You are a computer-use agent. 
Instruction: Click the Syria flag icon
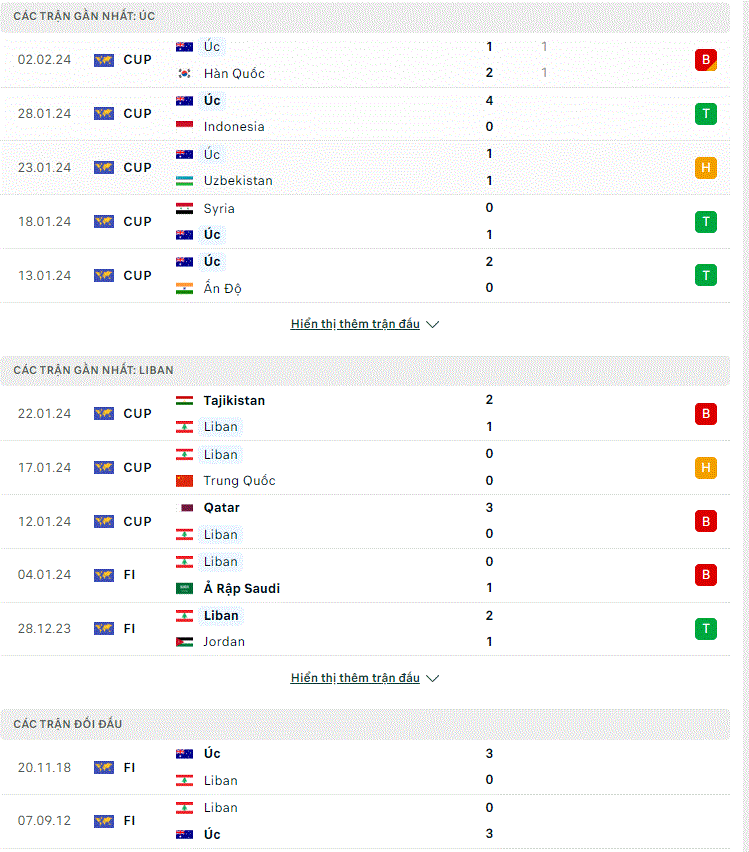click(x=184, y=208)
